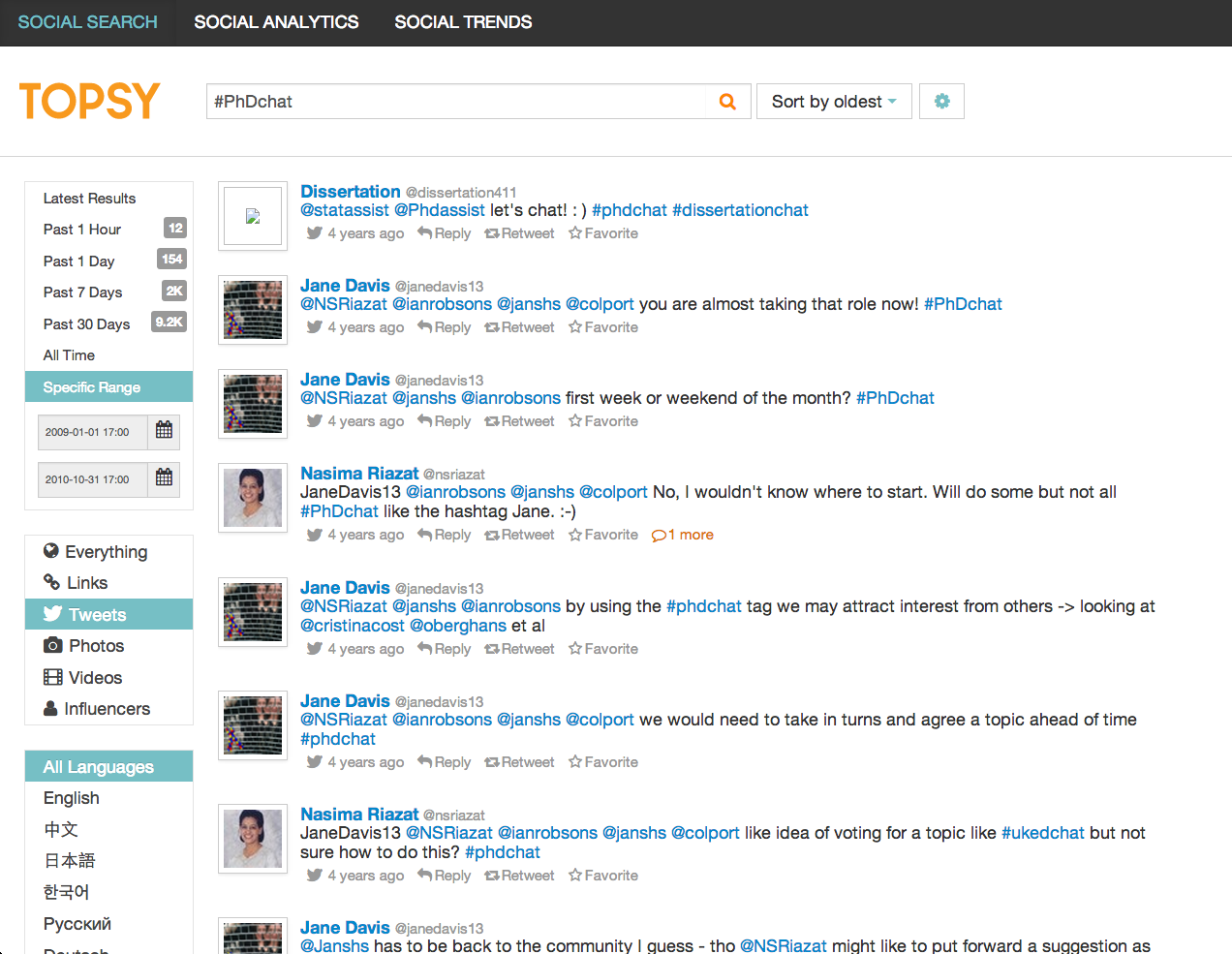
Task: Retweet the Dissertation tweet
Action: 519,233
